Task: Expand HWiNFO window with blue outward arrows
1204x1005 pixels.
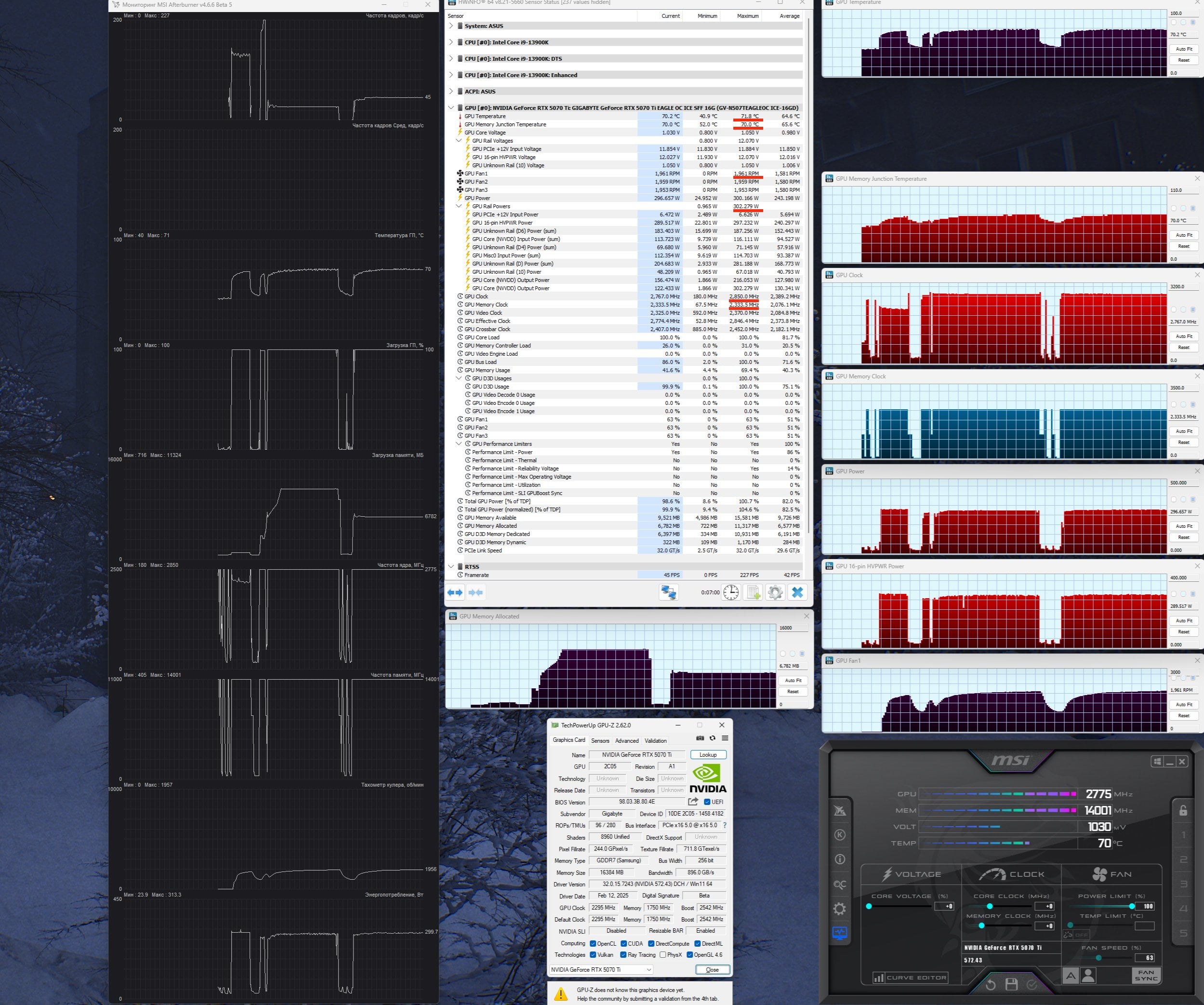Action: 455,592
